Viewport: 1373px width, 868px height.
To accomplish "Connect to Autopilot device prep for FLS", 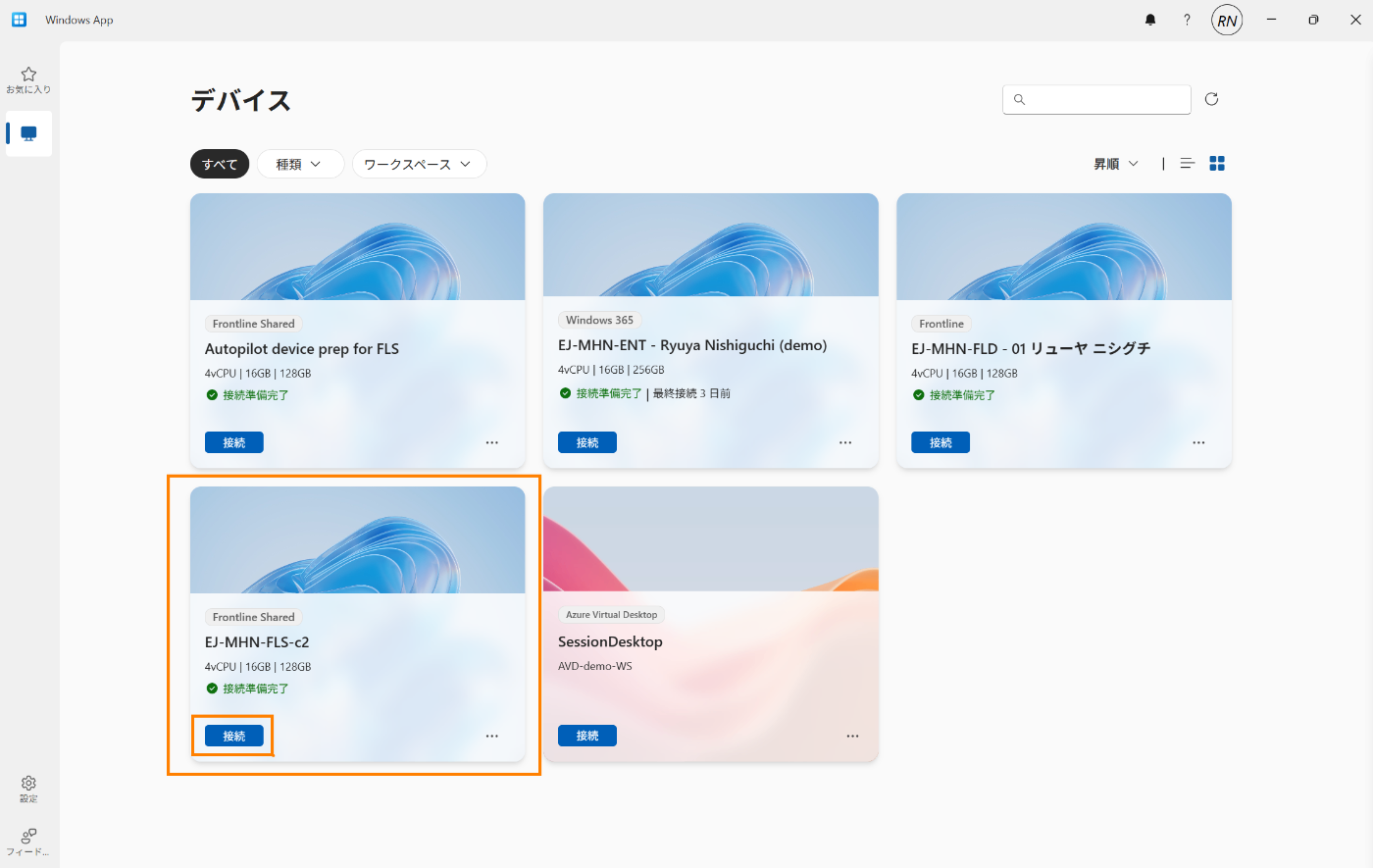I will pos(234,442).
